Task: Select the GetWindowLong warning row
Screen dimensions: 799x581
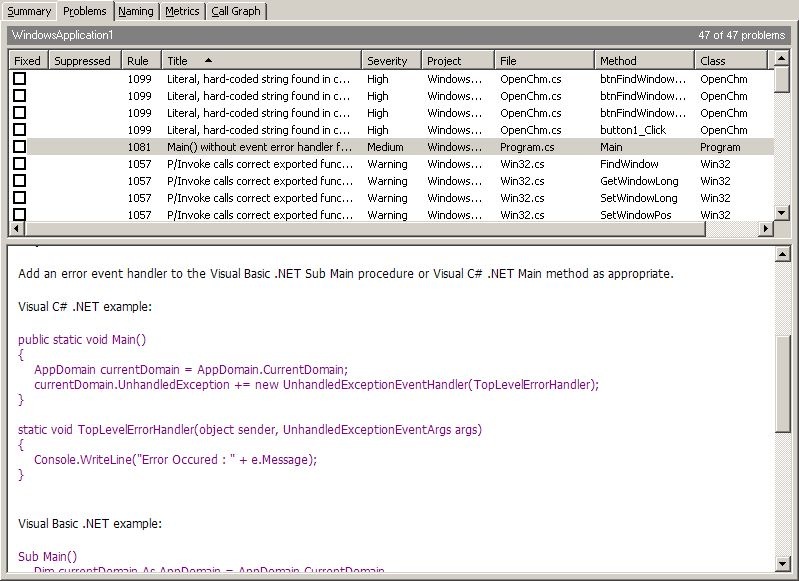Action: (x=400, y=181)
